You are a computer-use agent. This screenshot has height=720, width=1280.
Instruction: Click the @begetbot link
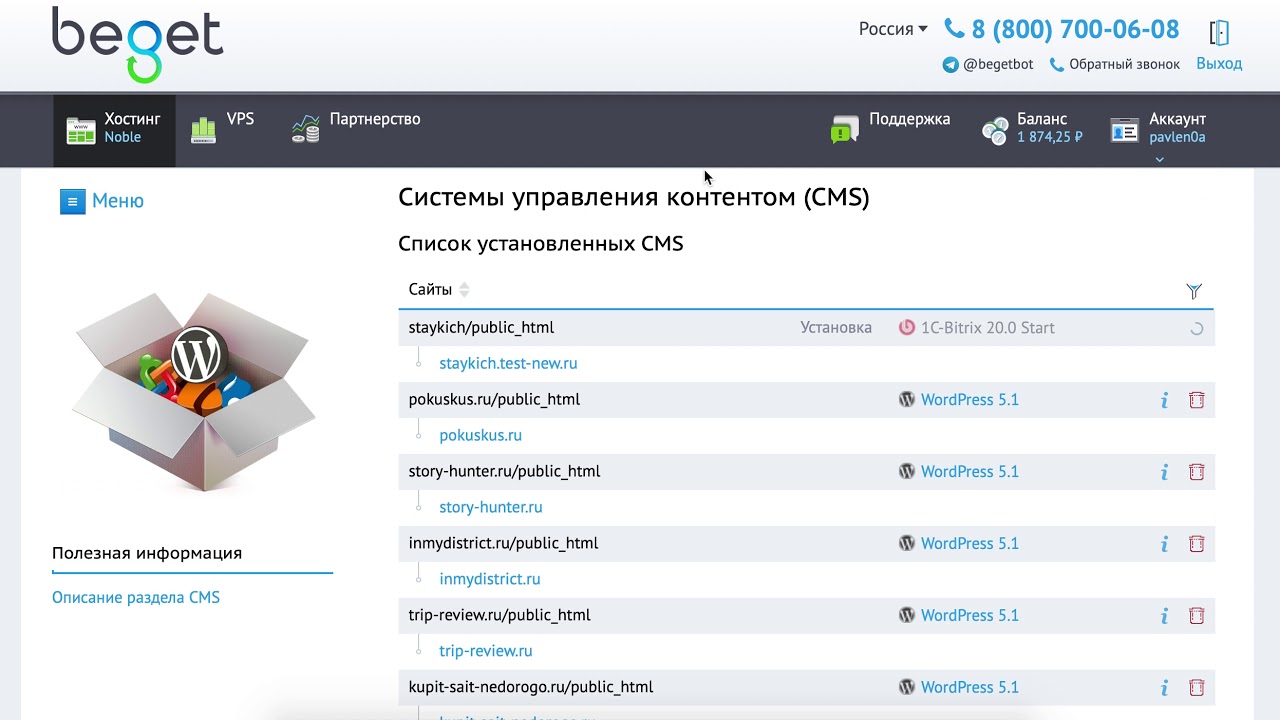(996, 64)
